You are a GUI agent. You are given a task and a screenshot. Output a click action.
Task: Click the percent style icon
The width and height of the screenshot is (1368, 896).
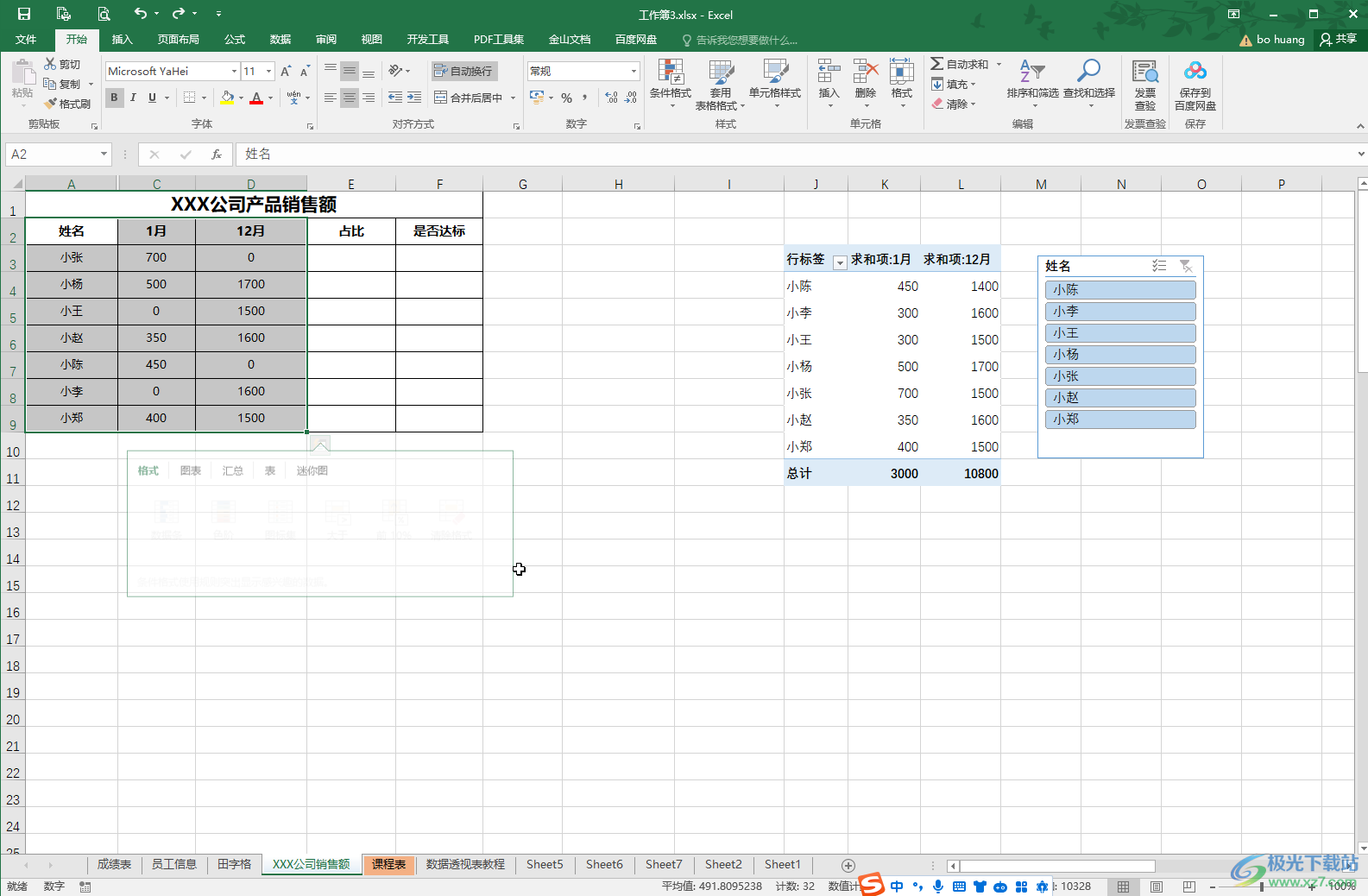pyautogui.click(x=566, y=98)
